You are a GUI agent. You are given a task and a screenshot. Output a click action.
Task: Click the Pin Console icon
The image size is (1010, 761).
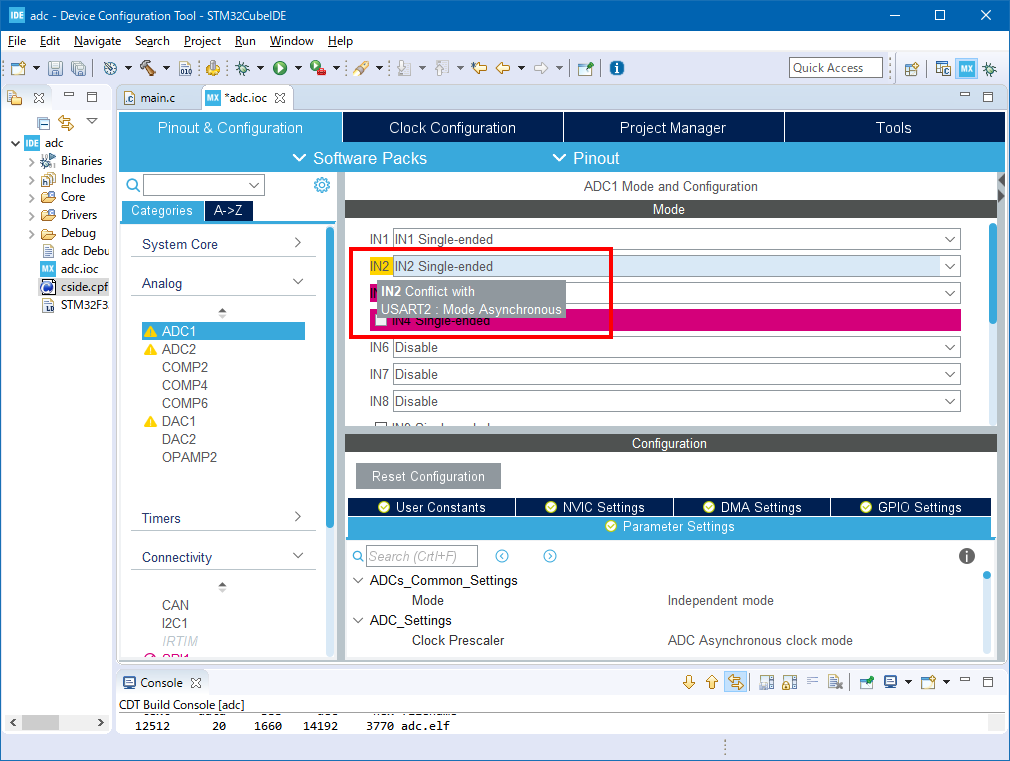point(867,682)
